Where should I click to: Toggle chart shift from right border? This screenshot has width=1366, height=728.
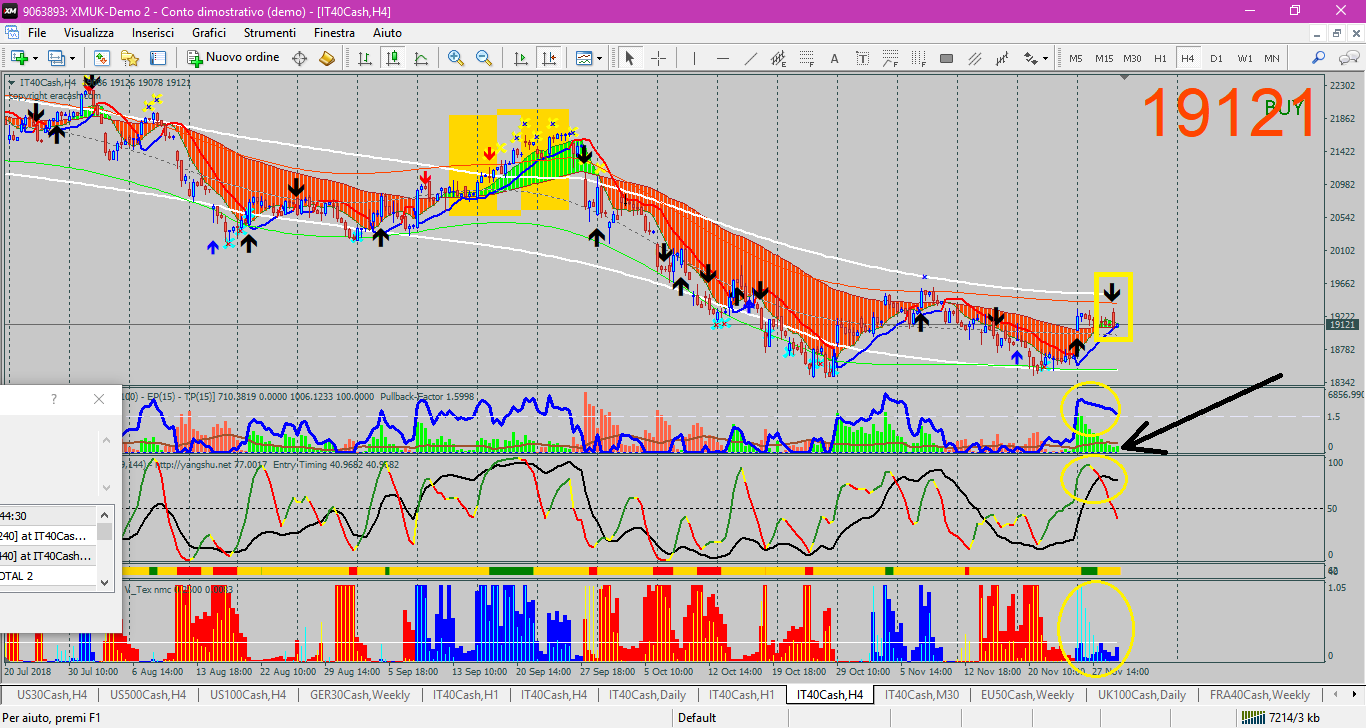[x=548, y=58]
